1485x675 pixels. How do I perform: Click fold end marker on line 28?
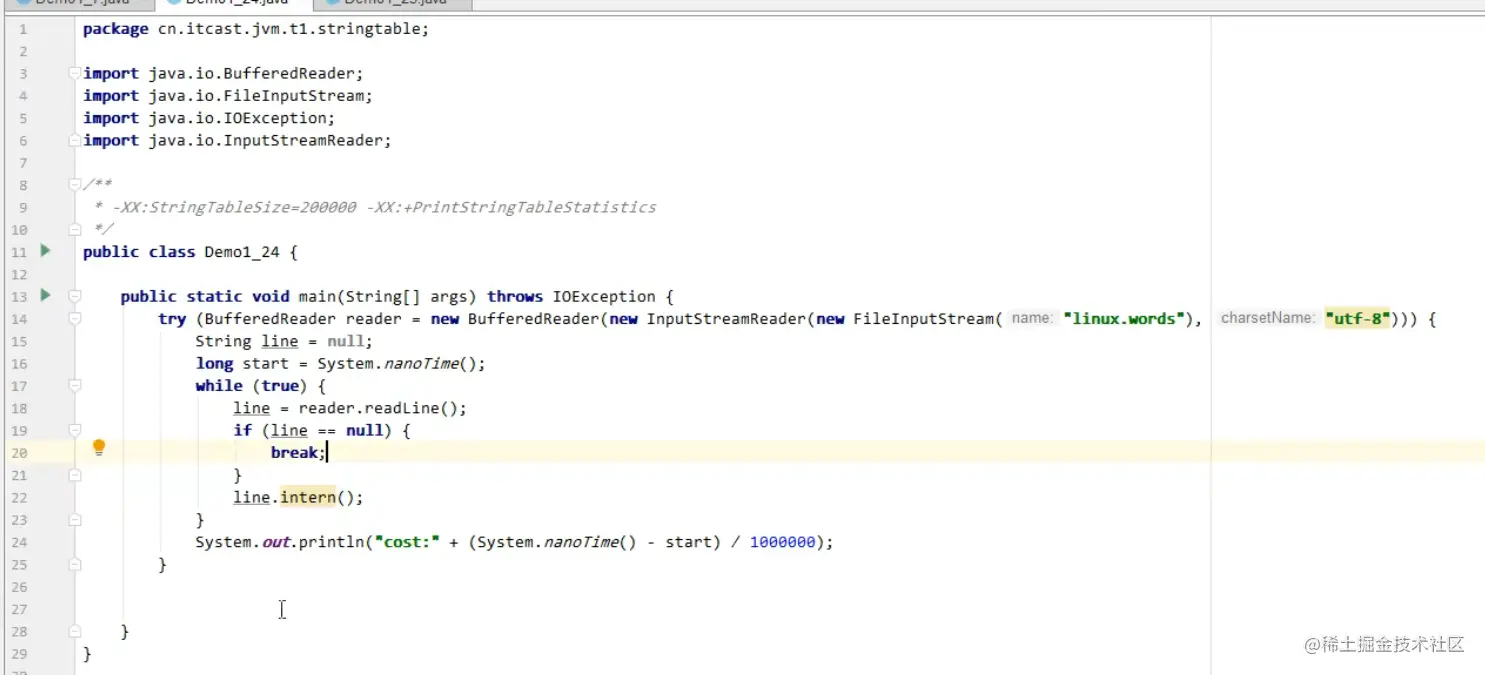[x=74, y=632]
